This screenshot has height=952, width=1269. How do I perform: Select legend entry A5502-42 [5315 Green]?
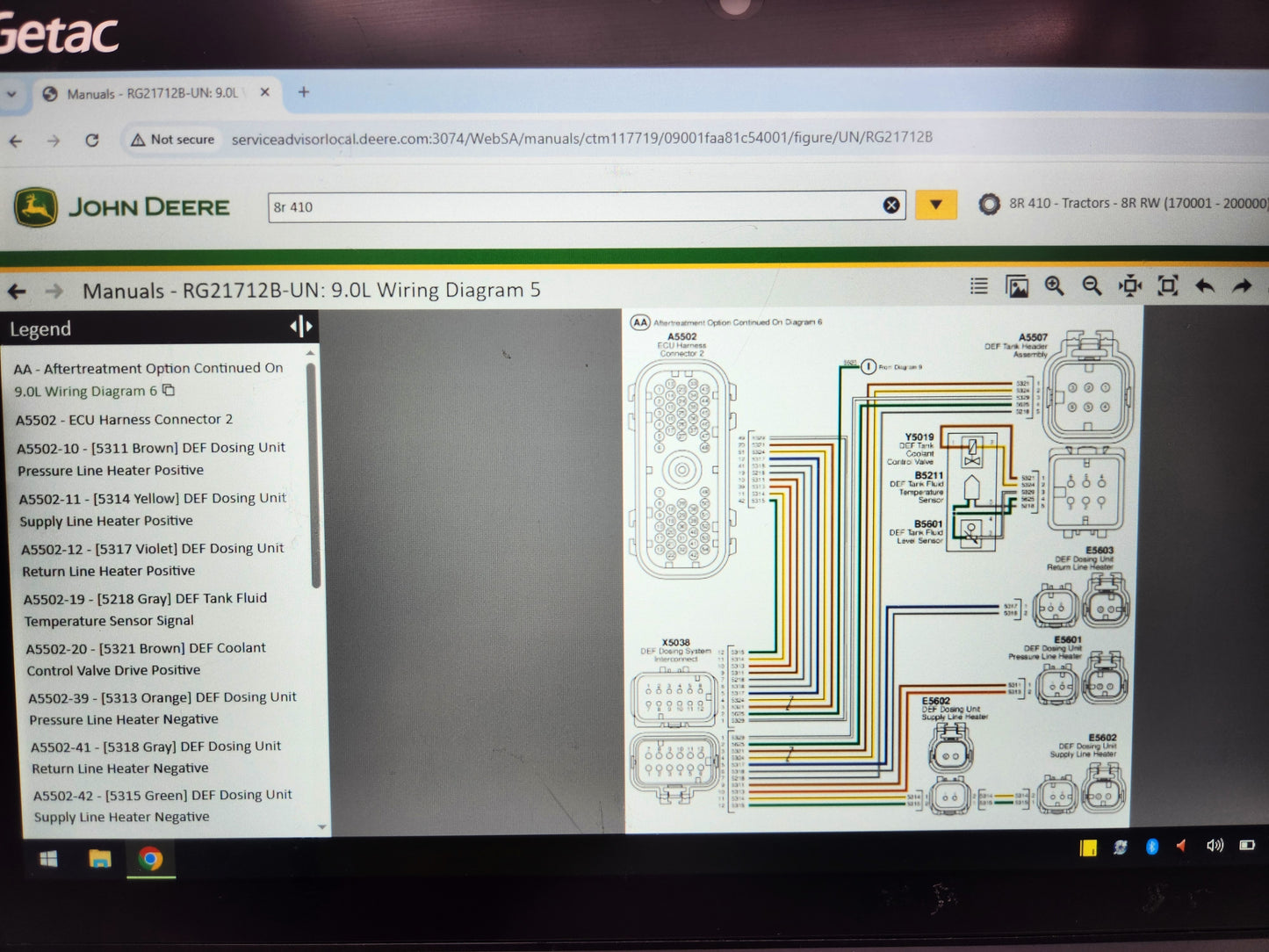pyautogui.click(x=162, y=805)
